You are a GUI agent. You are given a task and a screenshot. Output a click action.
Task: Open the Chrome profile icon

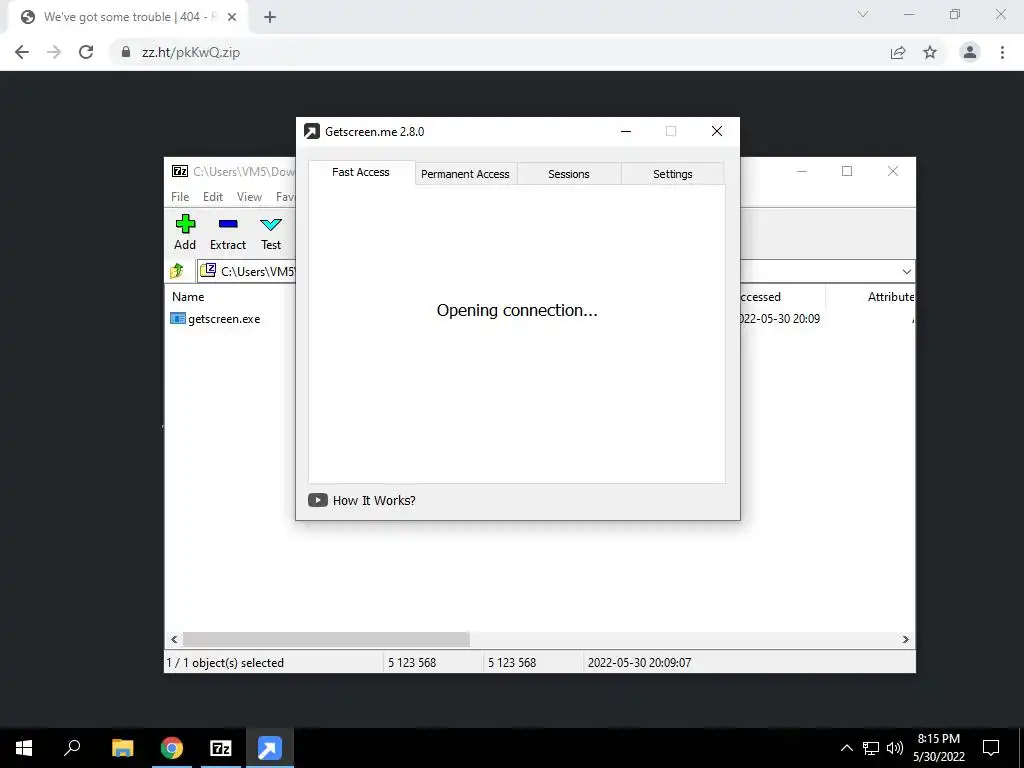(970, 52)
